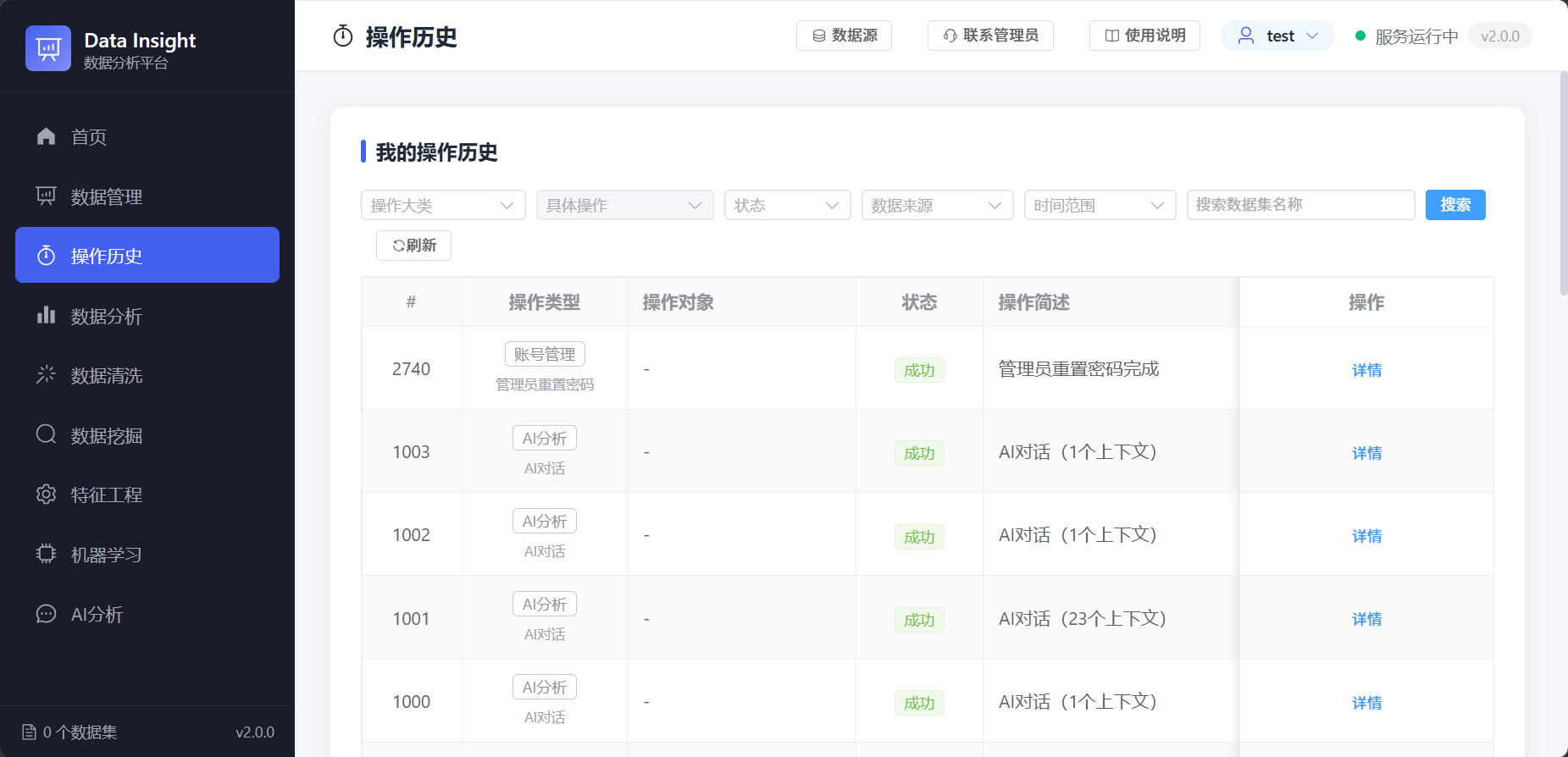Viewport: 1568px width, 757px height.
Task: Click the 状态 column header
Action: tap(919, 302)
